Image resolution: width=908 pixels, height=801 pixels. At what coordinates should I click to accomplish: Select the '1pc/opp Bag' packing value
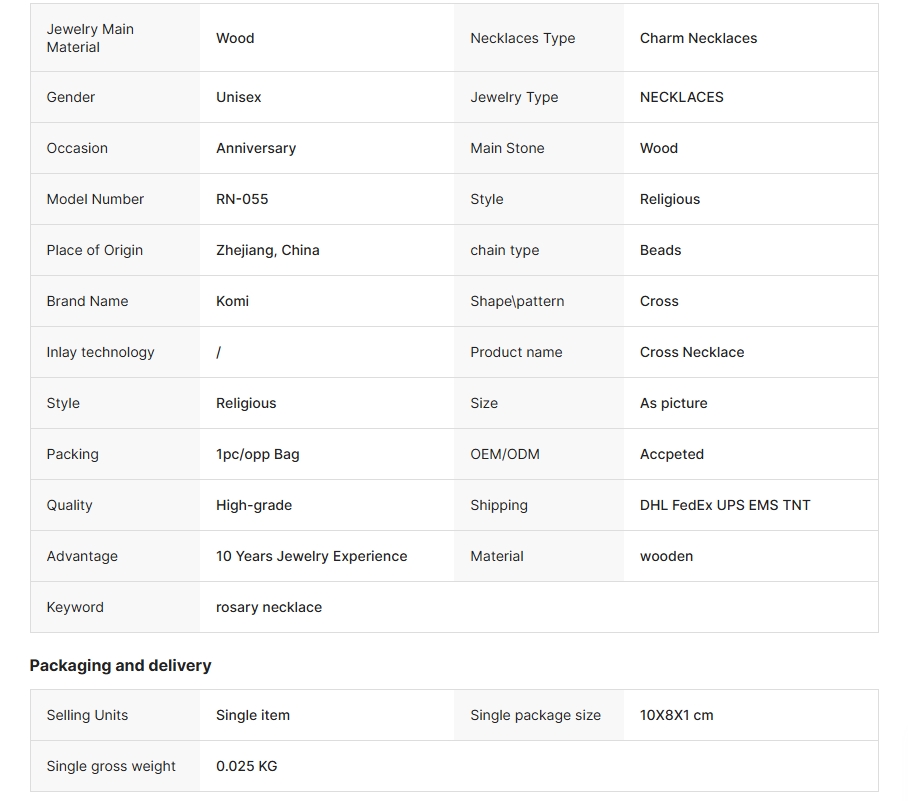(x=258, y=454)
